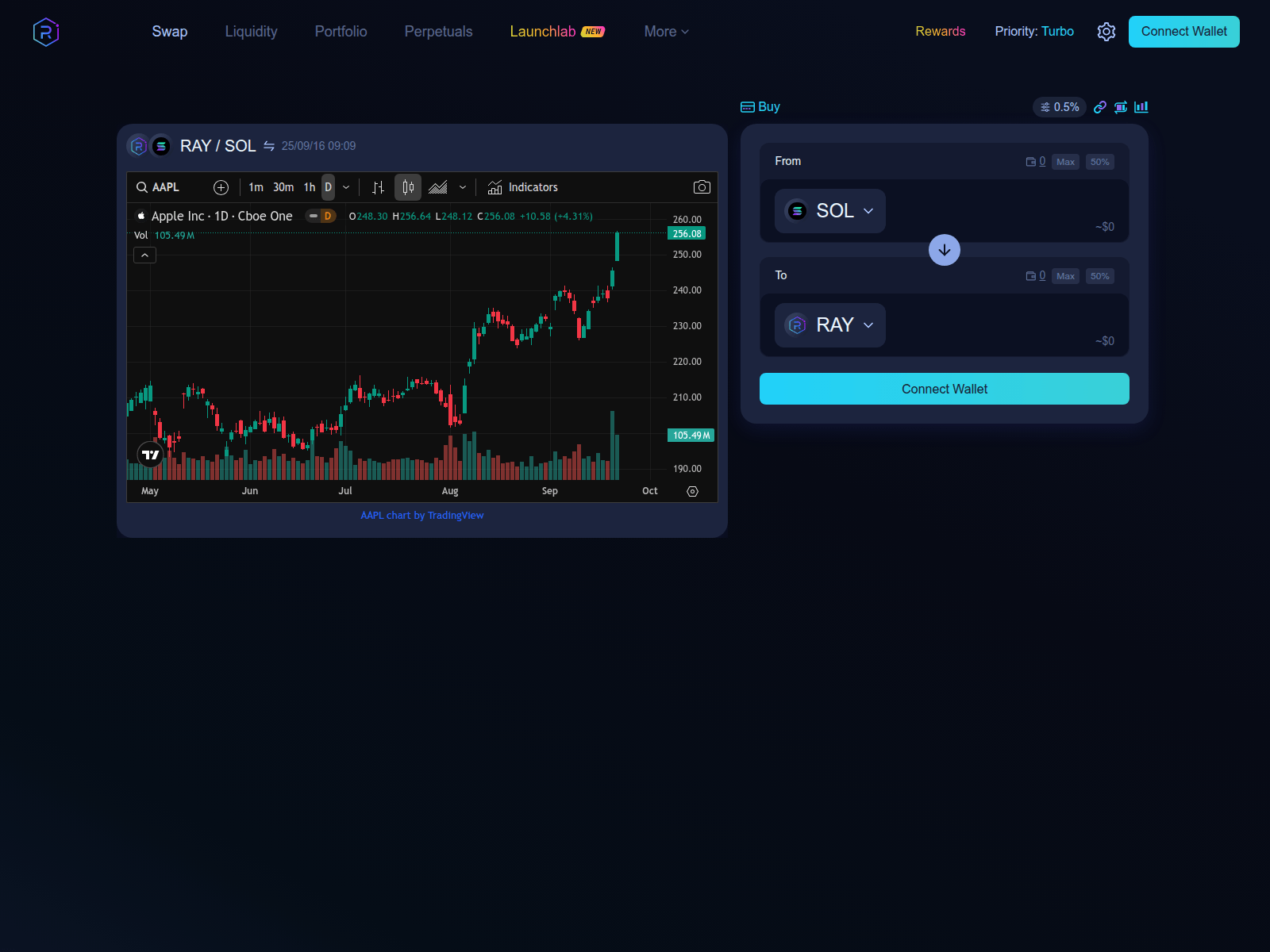
Task: Click the orange D badge in the chart legend
Action: 328,216
